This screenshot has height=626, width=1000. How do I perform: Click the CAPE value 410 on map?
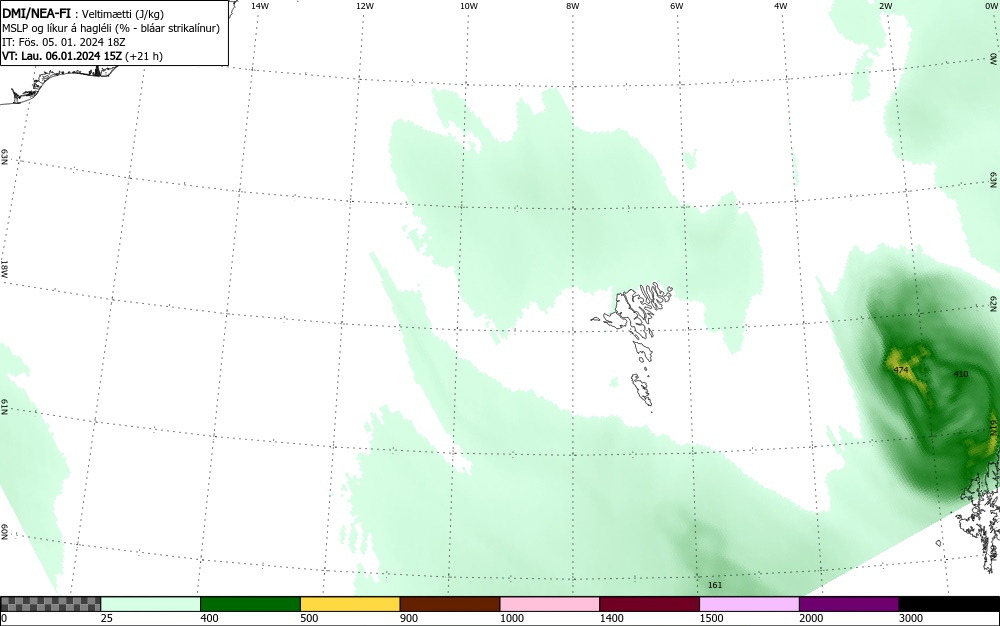tap(960, 374)
